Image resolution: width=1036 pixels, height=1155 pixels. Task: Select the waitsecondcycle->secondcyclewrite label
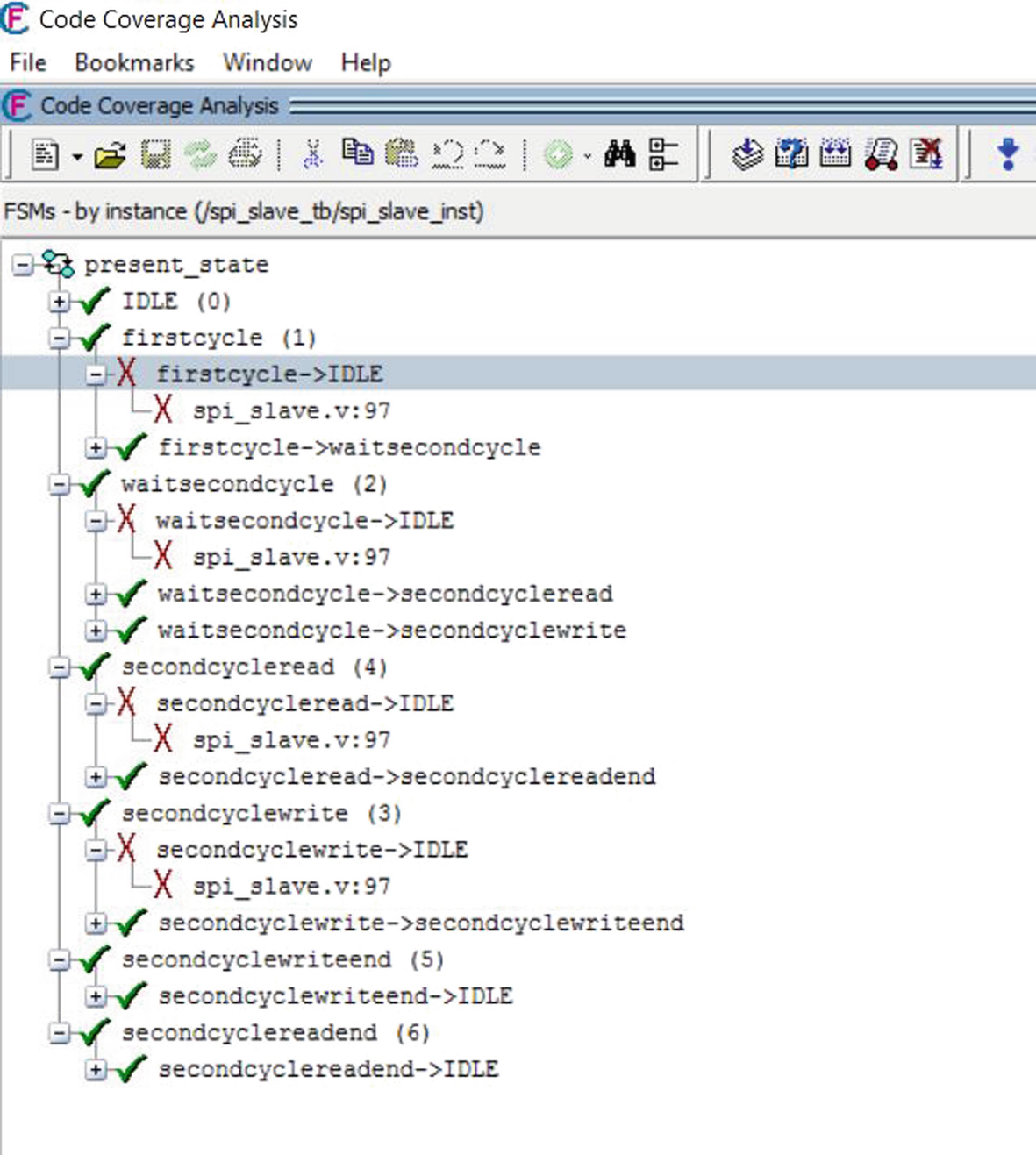click(392, 631)
